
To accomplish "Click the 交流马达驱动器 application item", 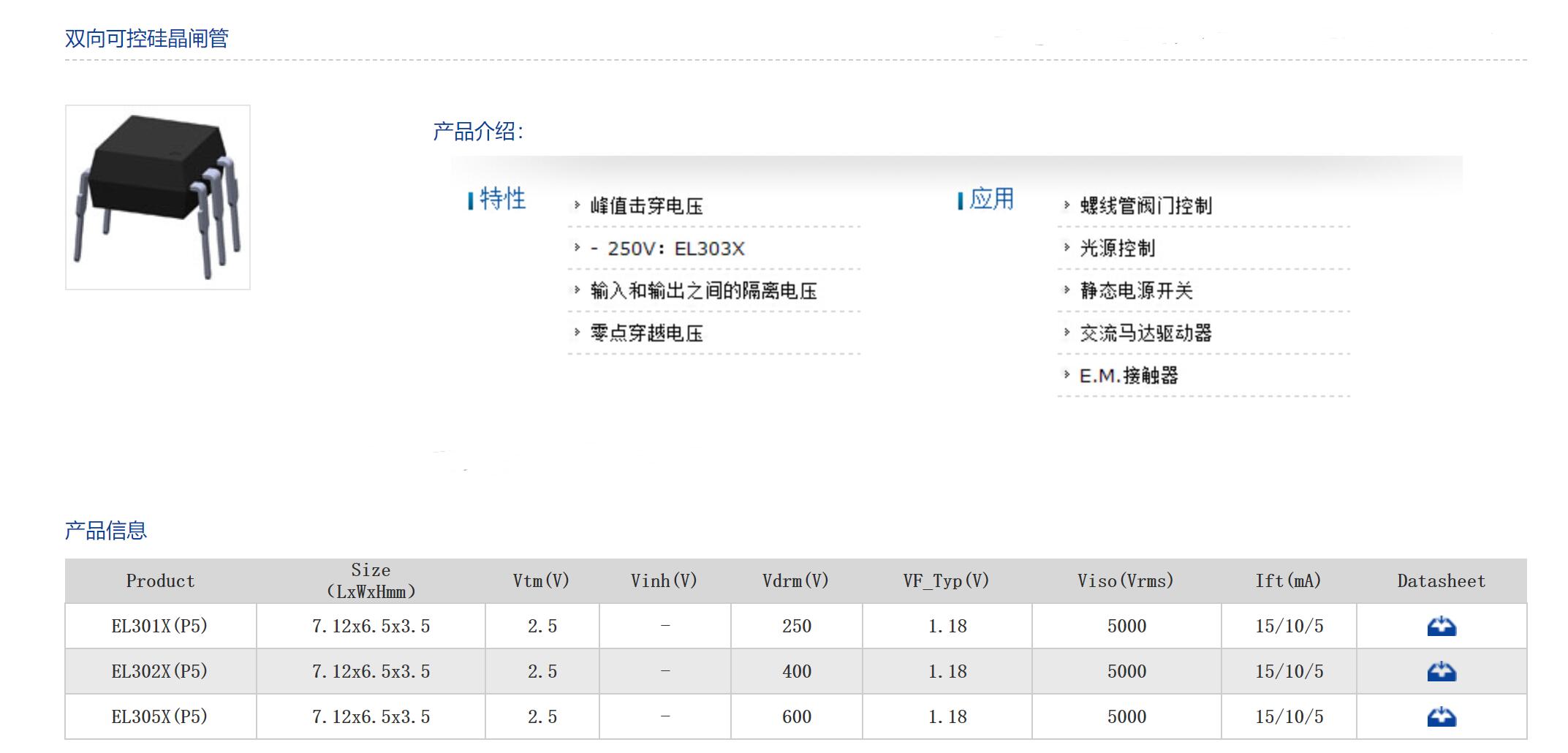I will point(1145,333).
